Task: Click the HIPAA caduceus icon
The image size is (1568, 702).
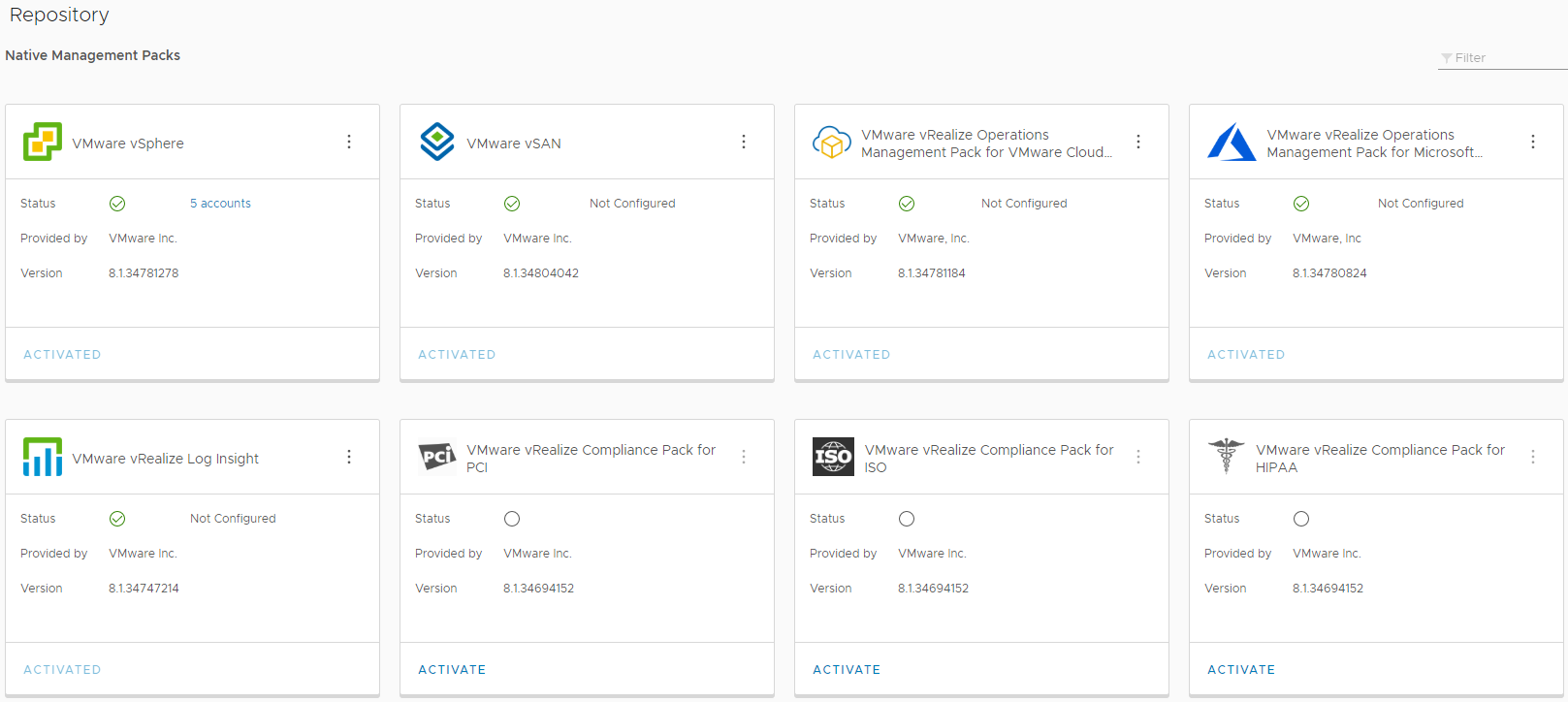Action: (x=1227, y=456)
